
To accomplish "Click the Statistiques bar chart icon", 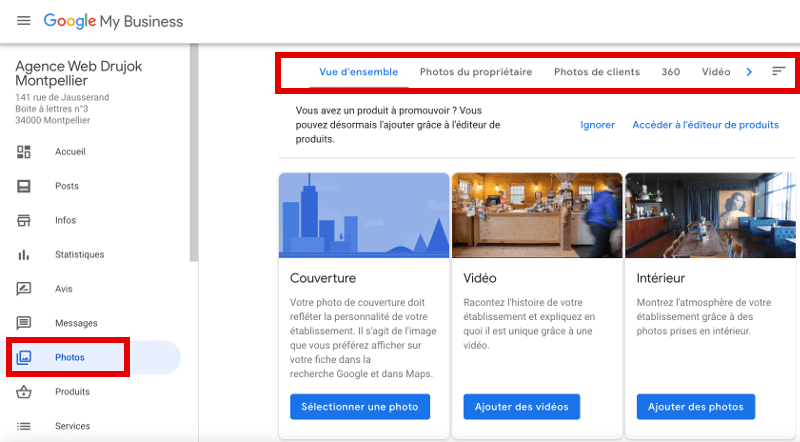I will click(23, 254).
